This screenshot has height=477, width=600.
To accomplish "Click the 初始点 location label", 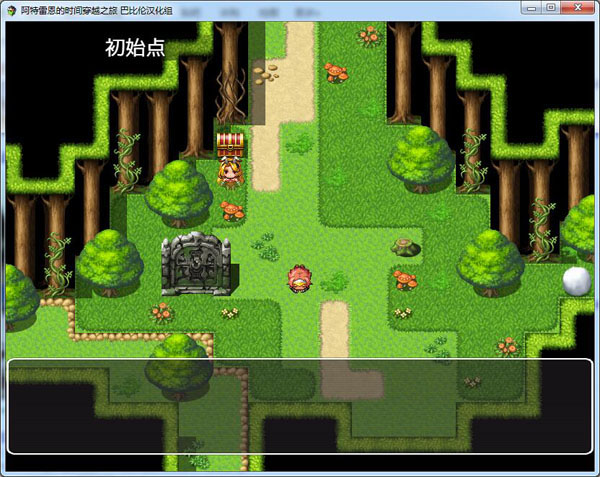I will point(135,48).
